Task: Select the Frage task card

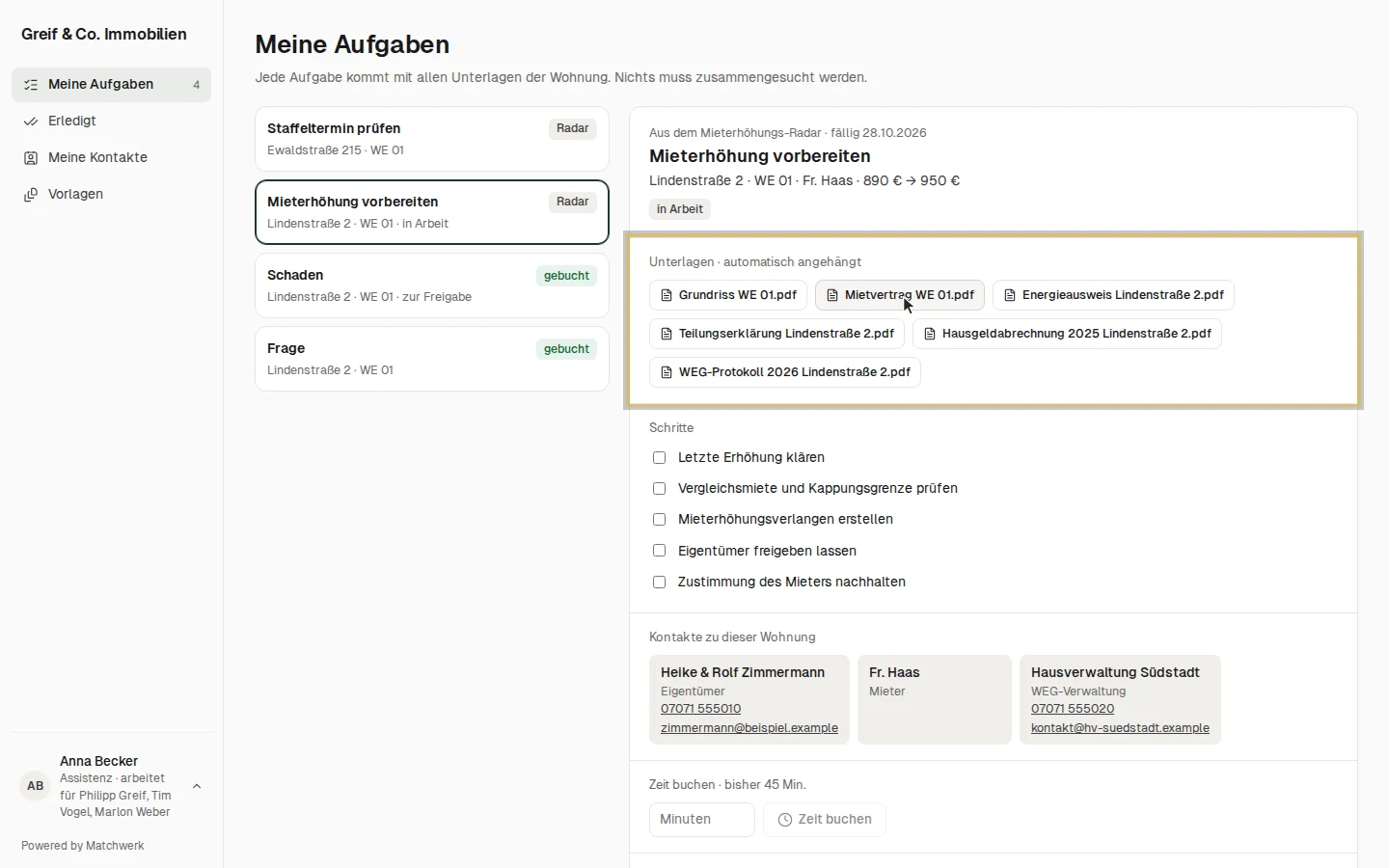Action: click(432, 359)
